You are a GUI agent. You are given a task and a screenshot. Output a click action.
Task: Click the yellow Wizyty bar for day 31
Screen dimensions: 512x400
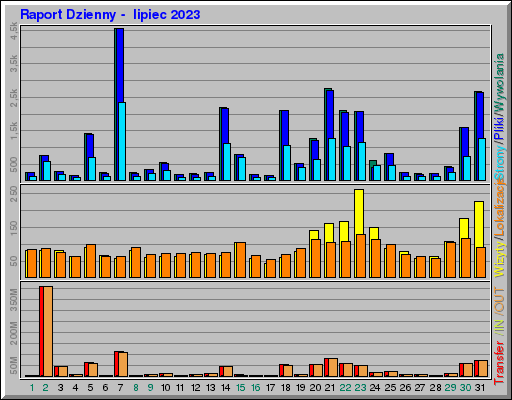(479, 224)
